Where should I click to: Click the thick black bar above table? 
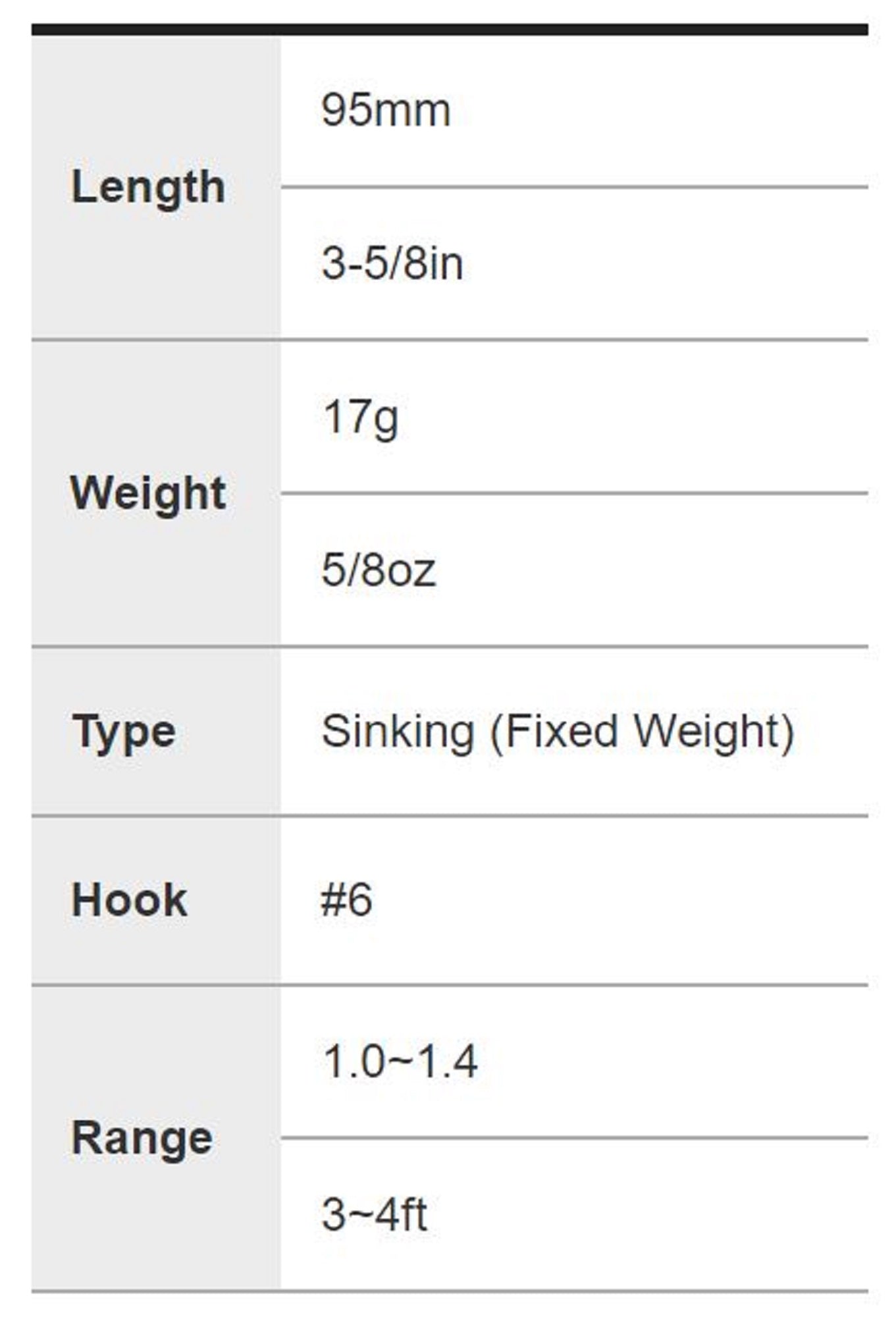[450, 30]
